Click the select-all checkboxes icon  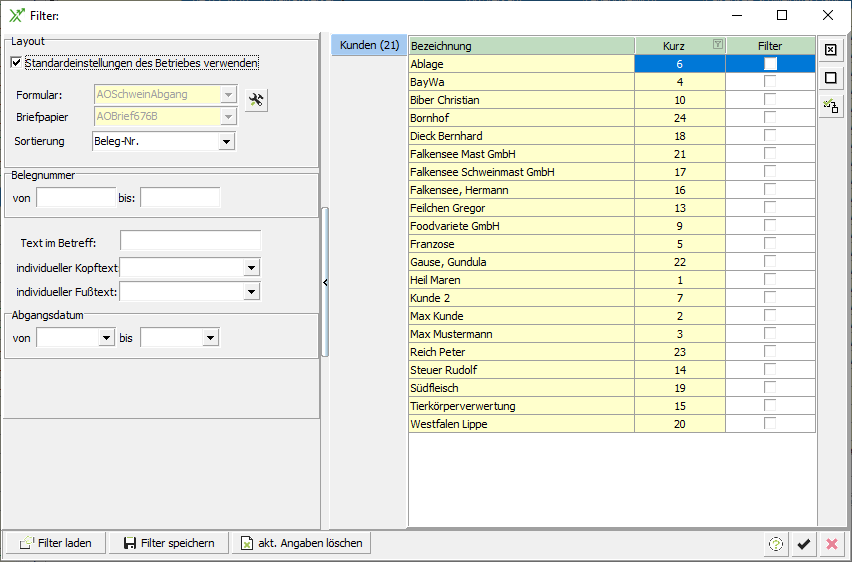pos(830,49)
